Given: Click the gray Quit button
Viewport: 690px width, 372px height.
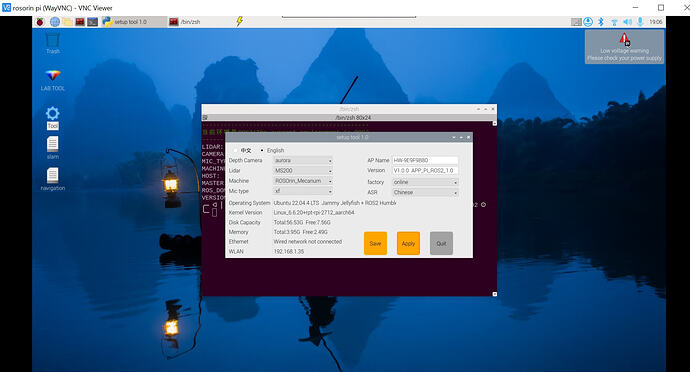Looking at the screenshot, I should pos(441,243).
